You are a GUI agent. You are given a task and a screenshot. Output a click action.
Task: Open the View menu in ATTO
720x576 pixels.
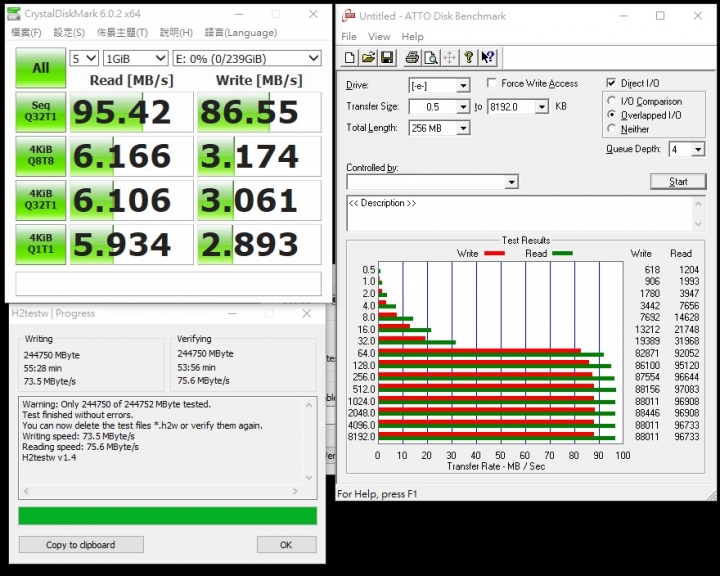[x=379, y=36]
